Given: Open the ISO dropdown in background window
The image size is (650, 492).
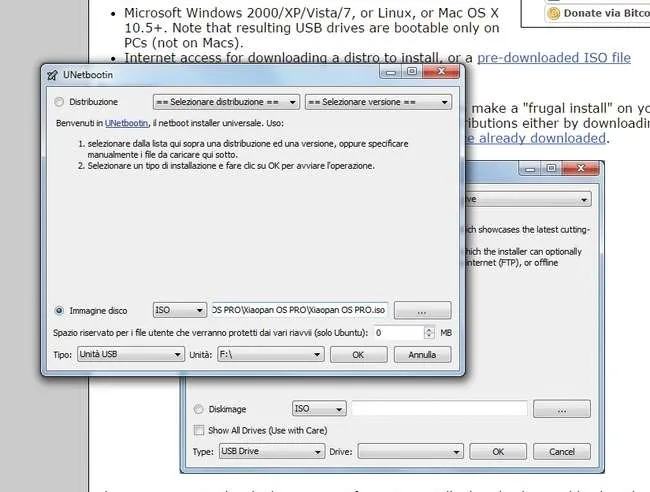Looking at the screenshot, I should coord(319,409).
